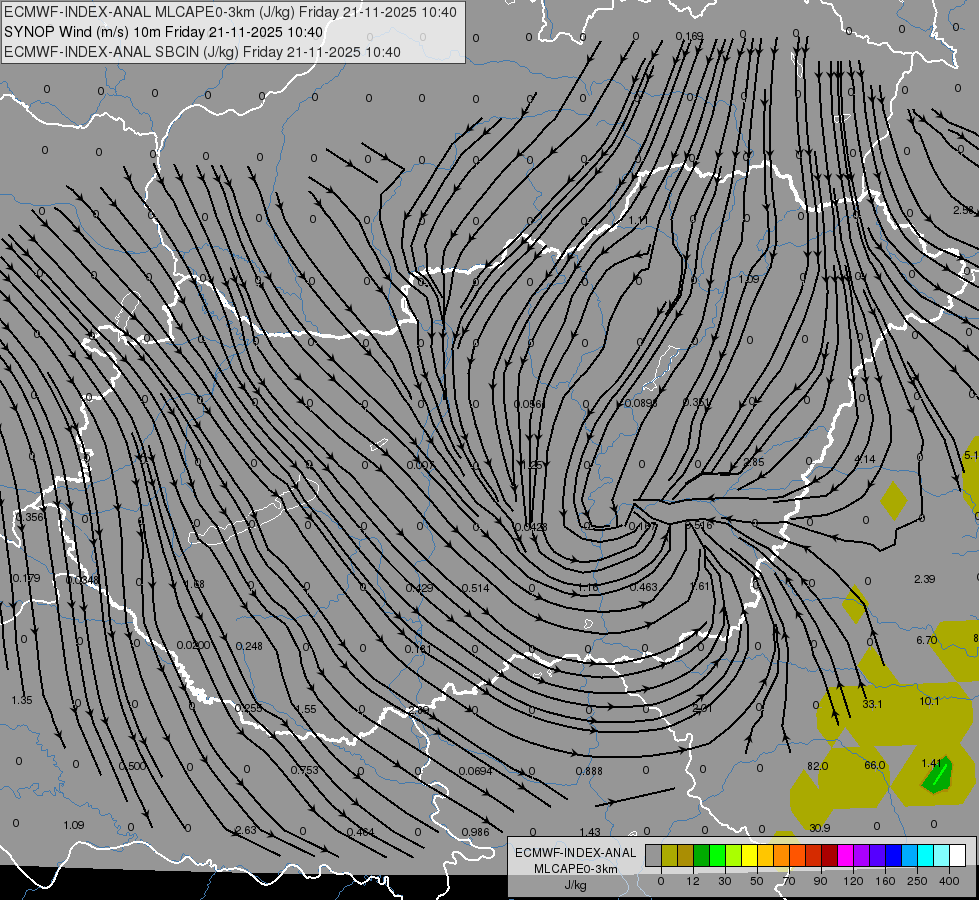
Task: Click the map value 1.43
Action: 589,832
